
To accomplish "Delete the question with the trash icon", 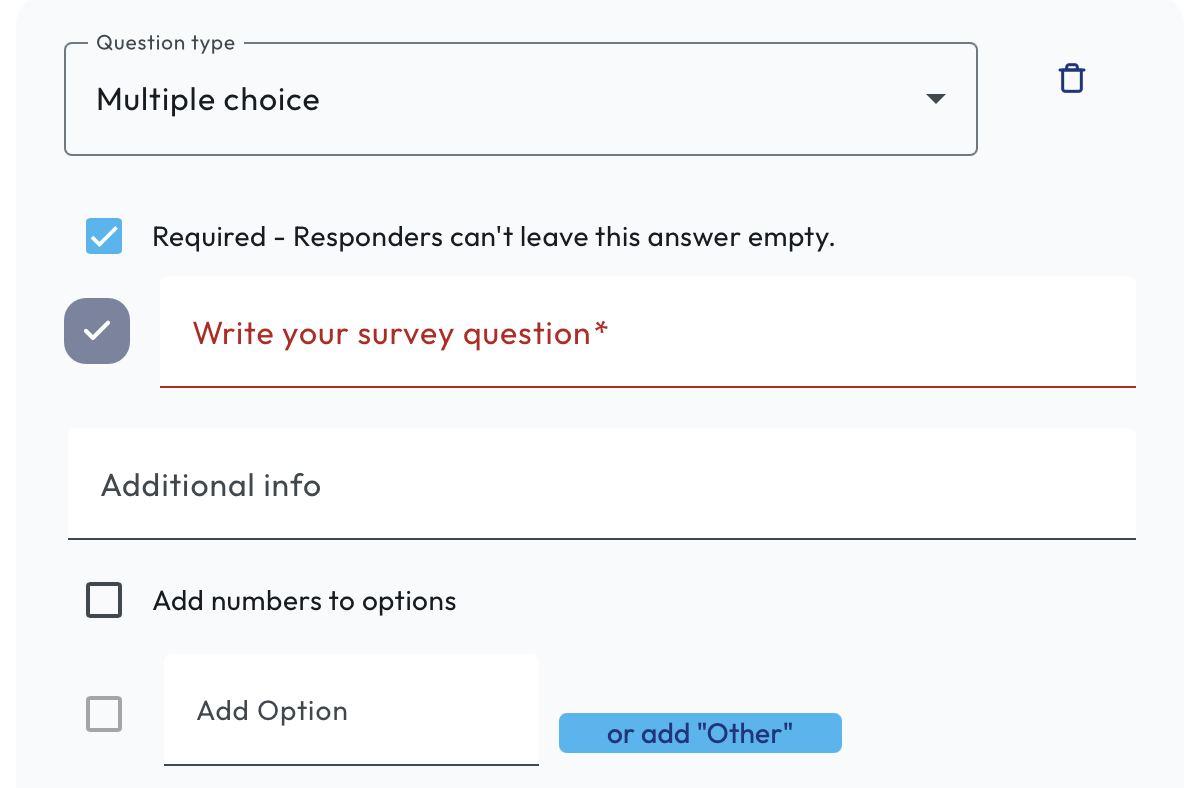I will pos(1071,79).
